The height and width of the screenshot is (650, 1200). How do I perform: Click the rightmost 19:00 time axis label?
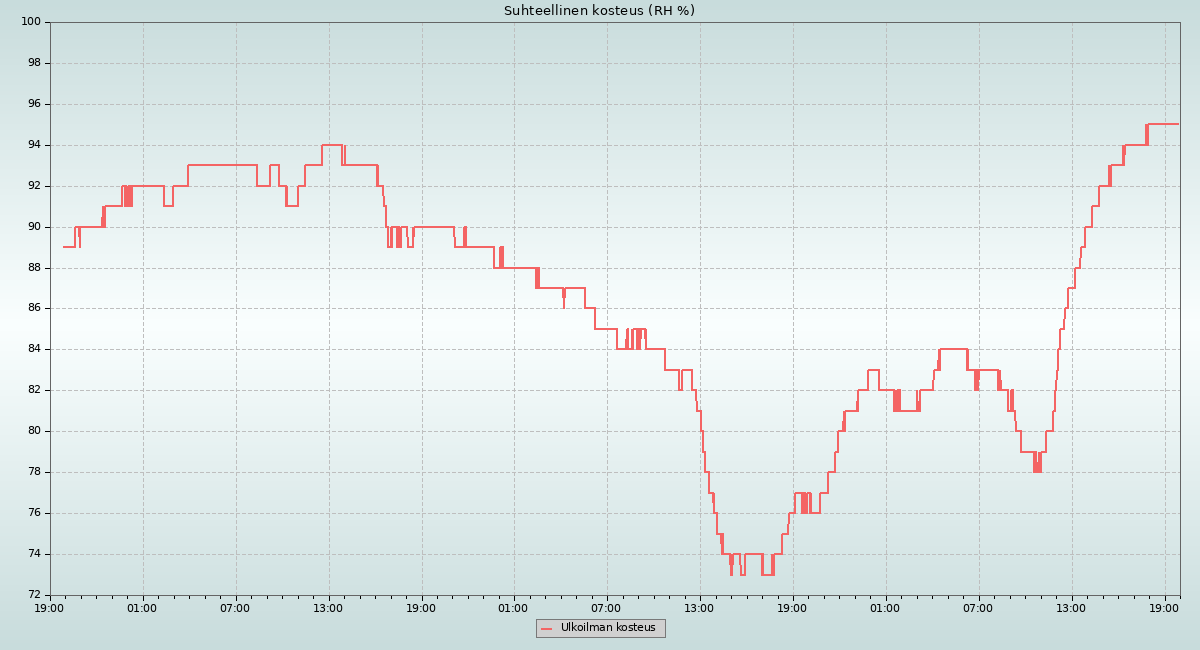pos(1164,607)
